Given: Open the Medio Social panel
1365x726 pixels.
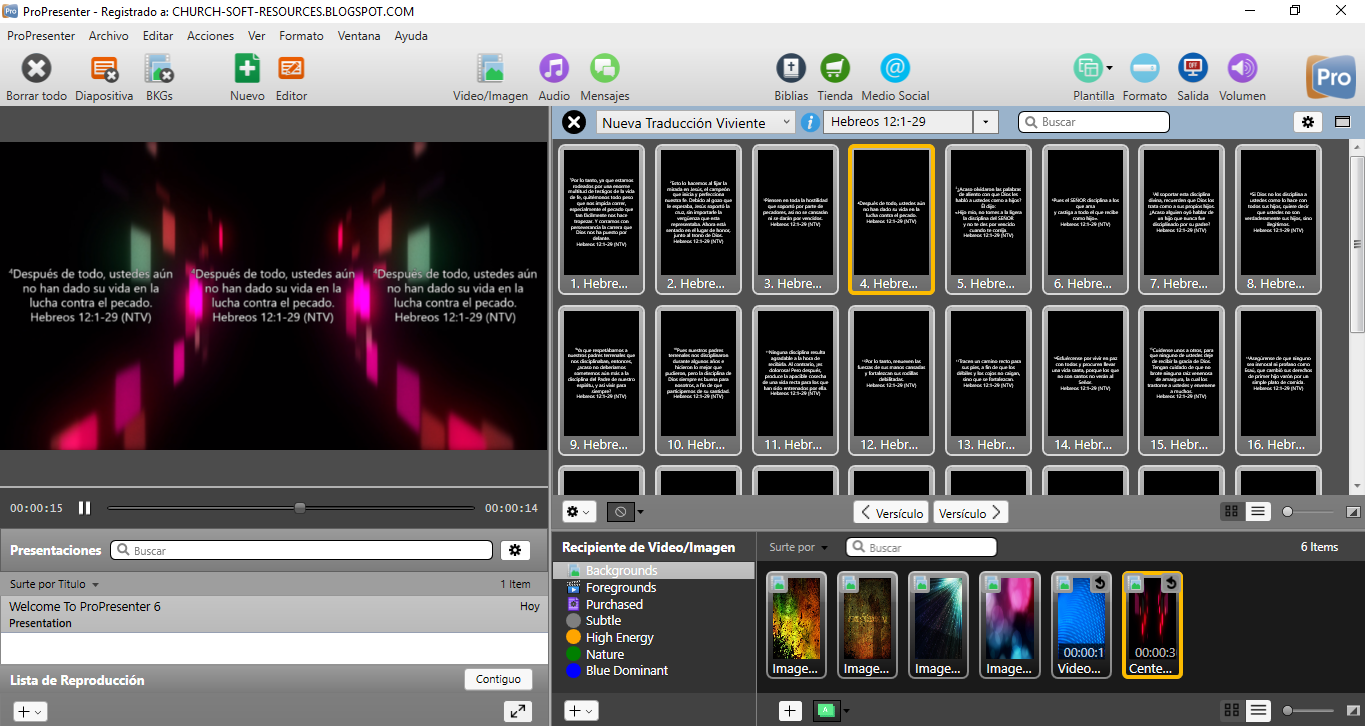Looking at the screenshot, I should coord(895,69).
